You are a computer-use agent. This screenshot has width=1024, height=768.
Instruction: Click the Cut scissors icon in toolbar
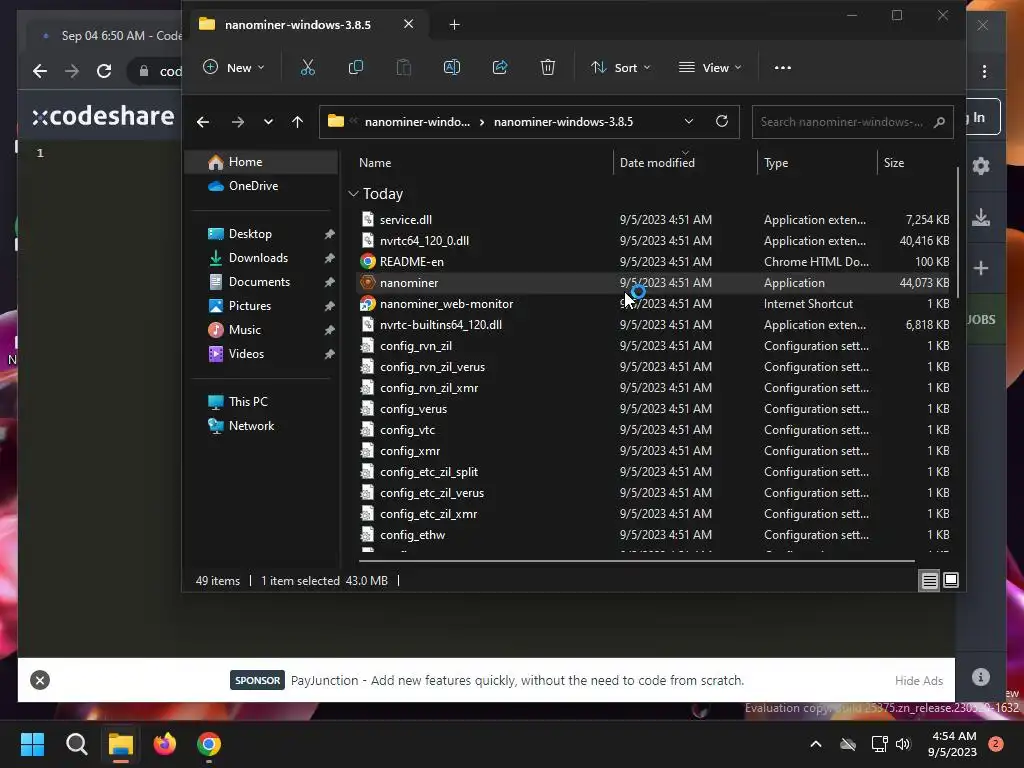pos(308,67)
